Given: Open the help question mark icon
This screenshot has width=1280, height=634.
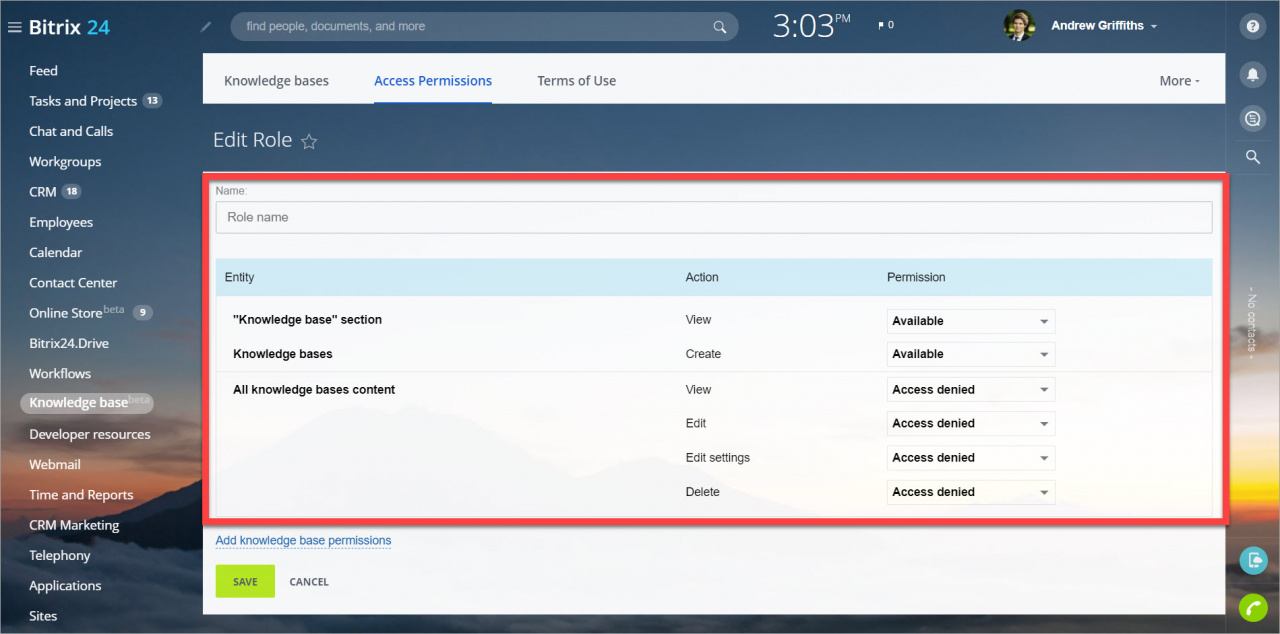Looking at the screenshot, I should tap(1252, 27).
